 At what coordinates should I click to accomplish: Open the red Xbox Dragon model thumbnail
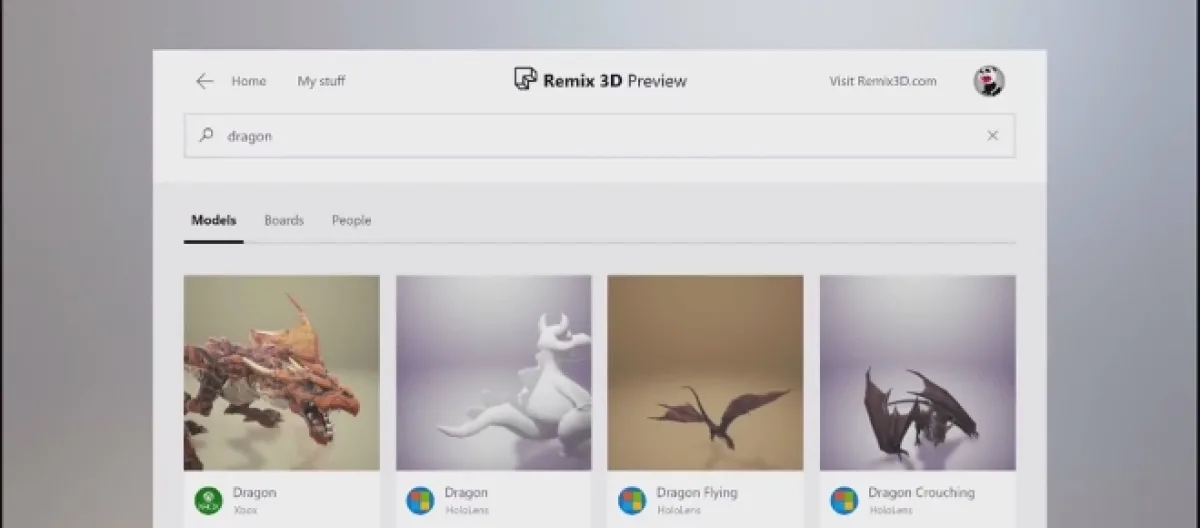click(282, 373)
